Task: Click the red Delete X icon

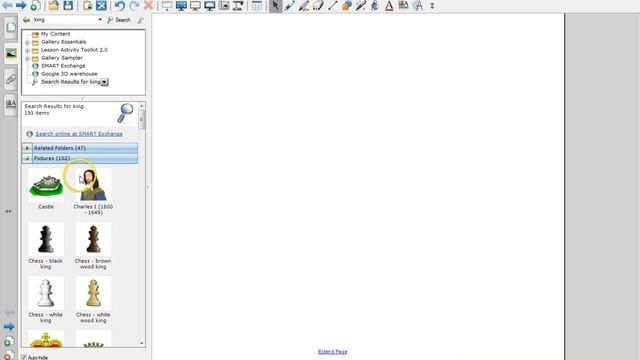Action: pos(148,6)
